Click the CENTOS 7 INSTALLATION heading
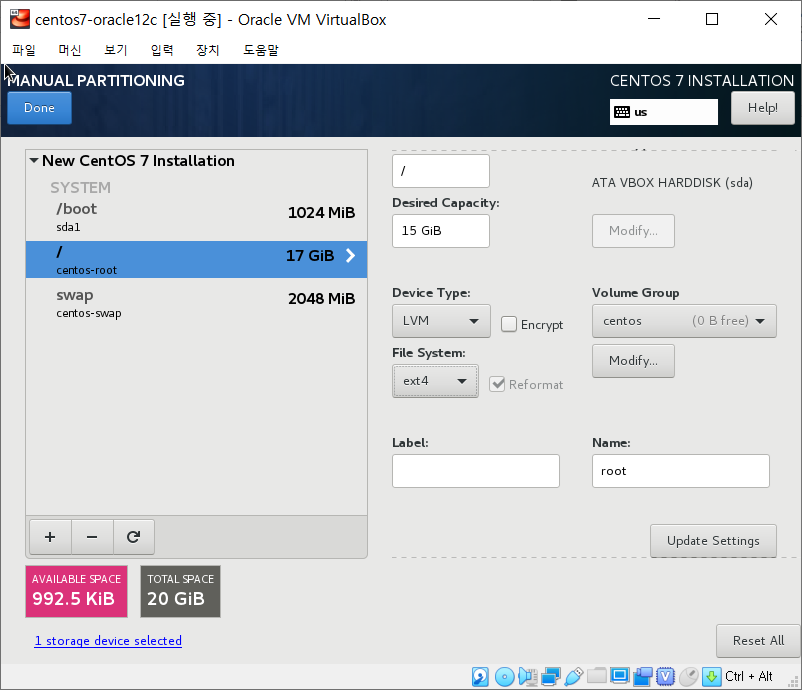This screenshot has width=802, height=690. pyautogui.click(x=702, y=80)
